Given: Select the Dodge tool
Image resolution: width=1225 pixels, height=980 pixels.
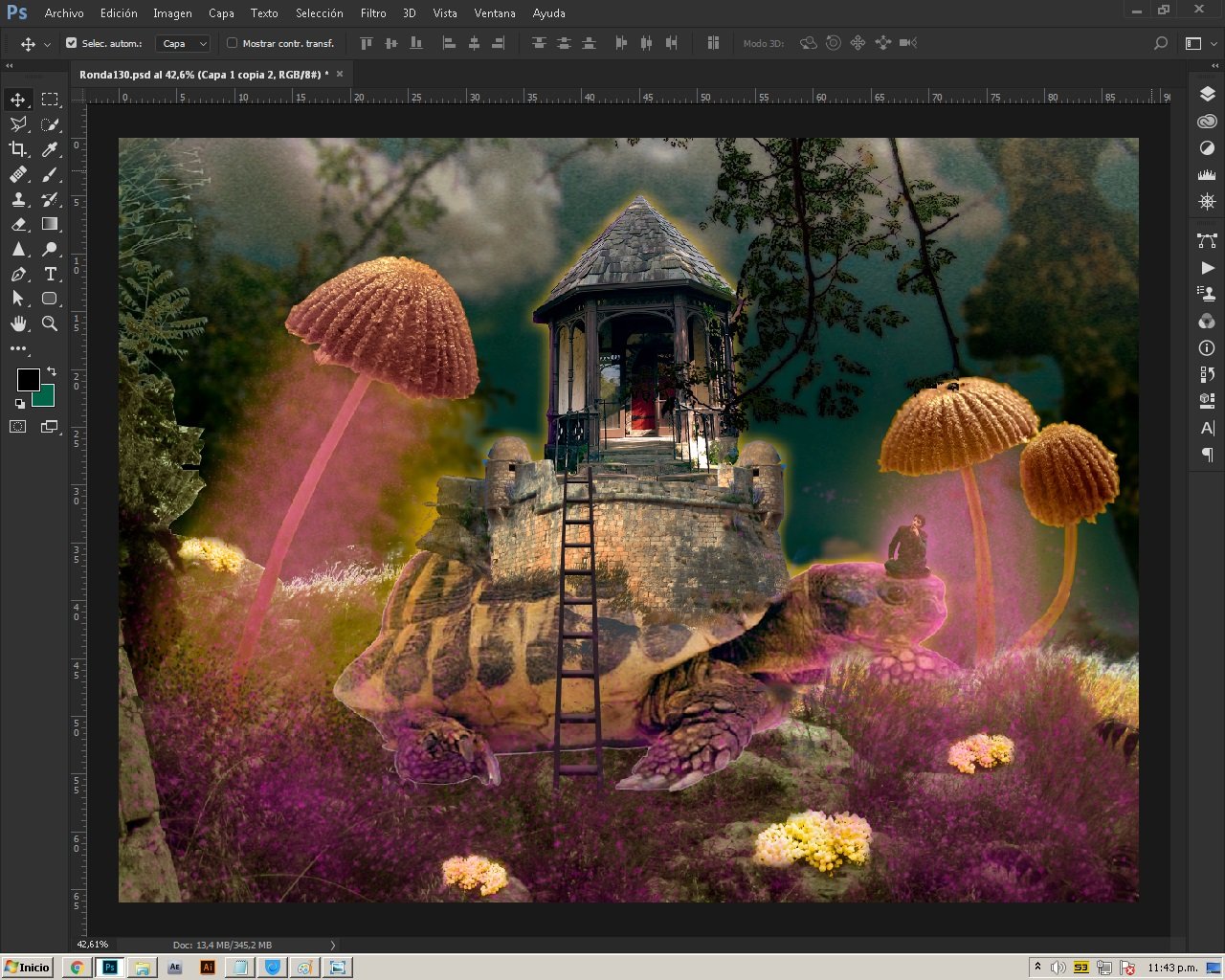Looking at the screenshot, I should (50, 249).
